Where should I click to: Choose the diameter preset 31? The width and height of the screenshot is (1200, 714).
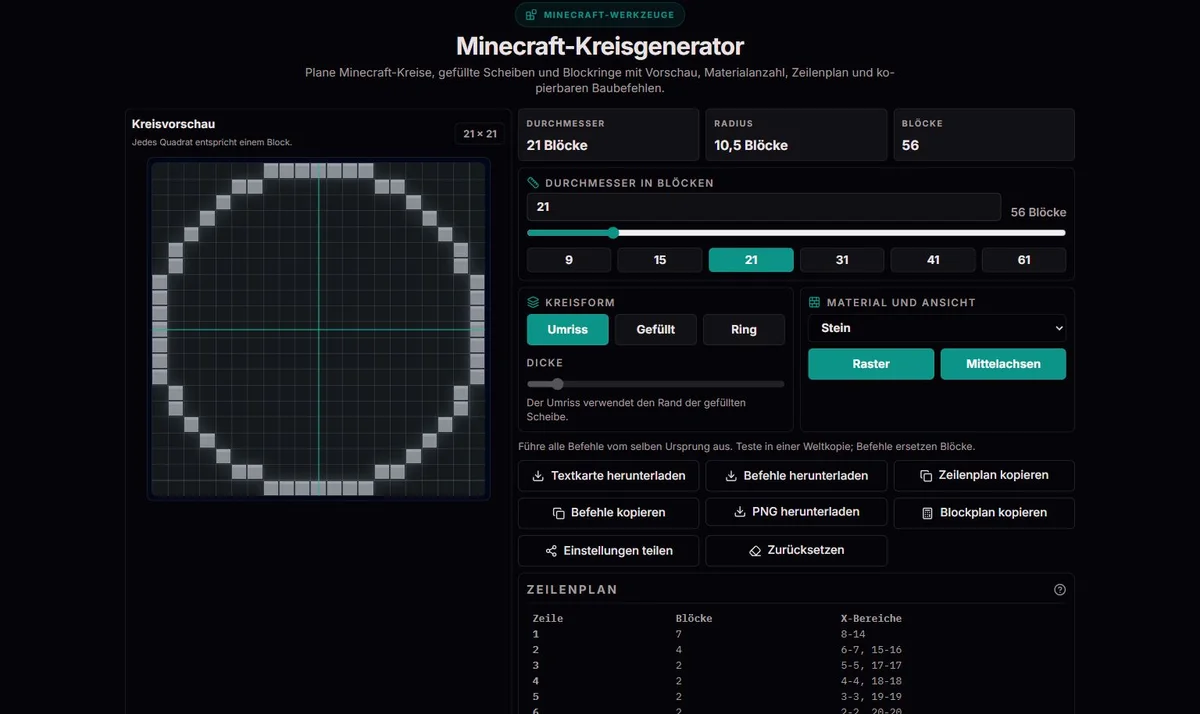[842, 260]
